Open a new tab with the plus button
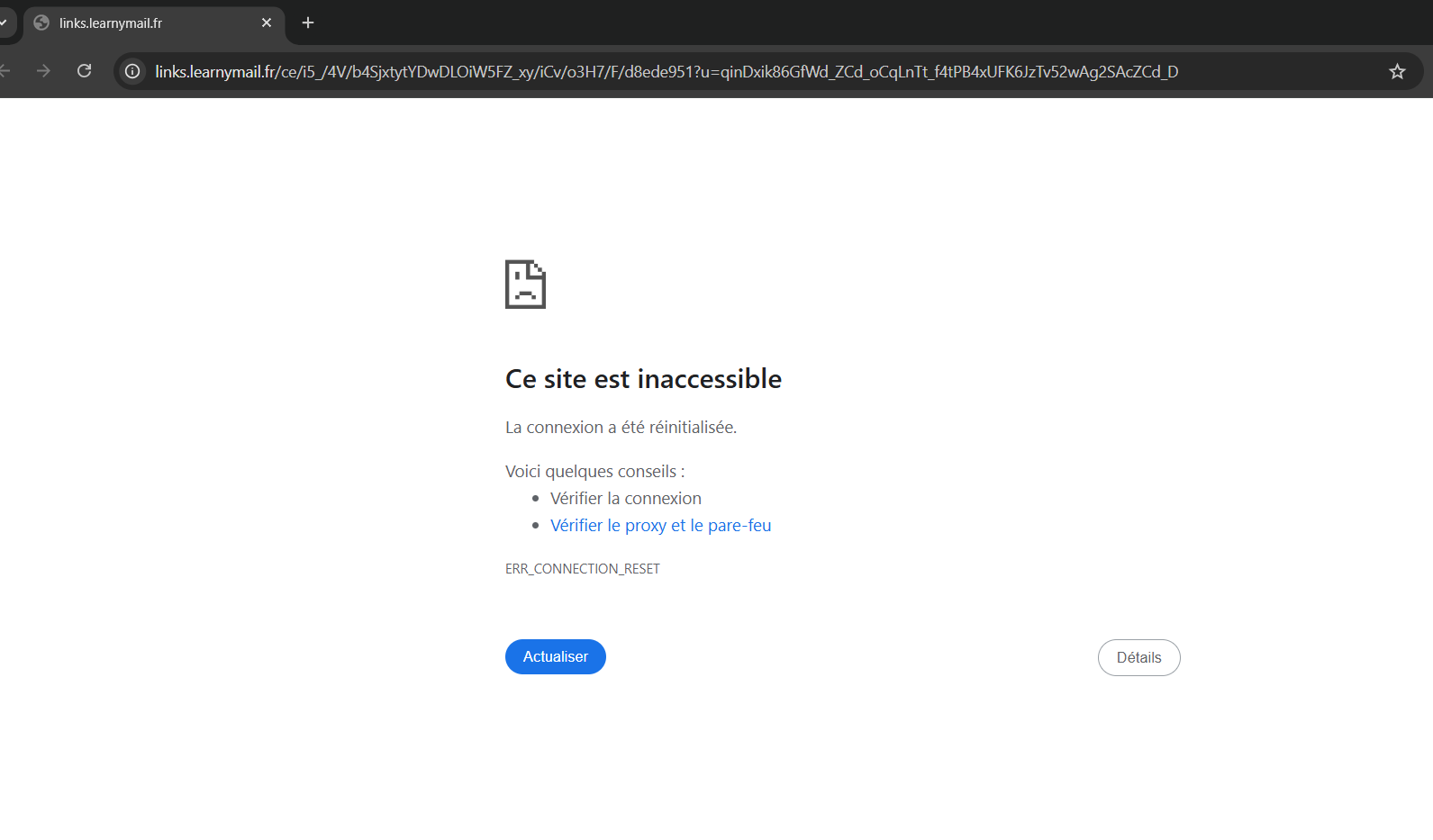The image size is (1433, 840). (308, 23)
